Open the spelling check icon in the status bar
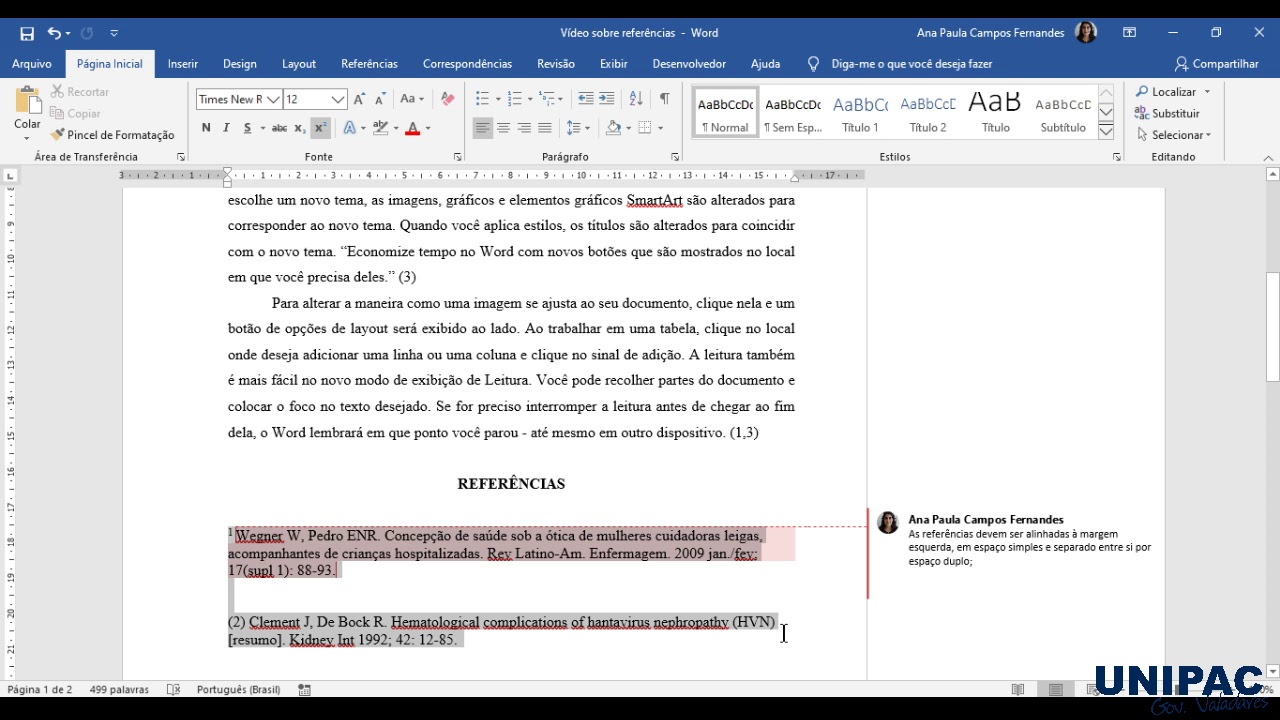Viewport: 1280px width, 720px height. coord(173,690)
